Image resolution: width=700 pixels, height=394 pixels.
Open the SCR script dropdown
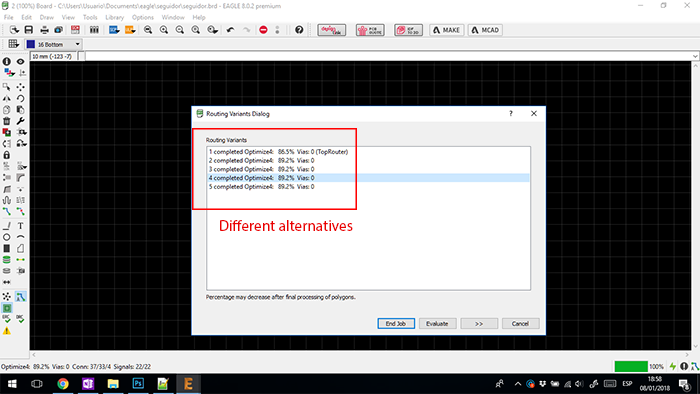(x=114, y=30)
